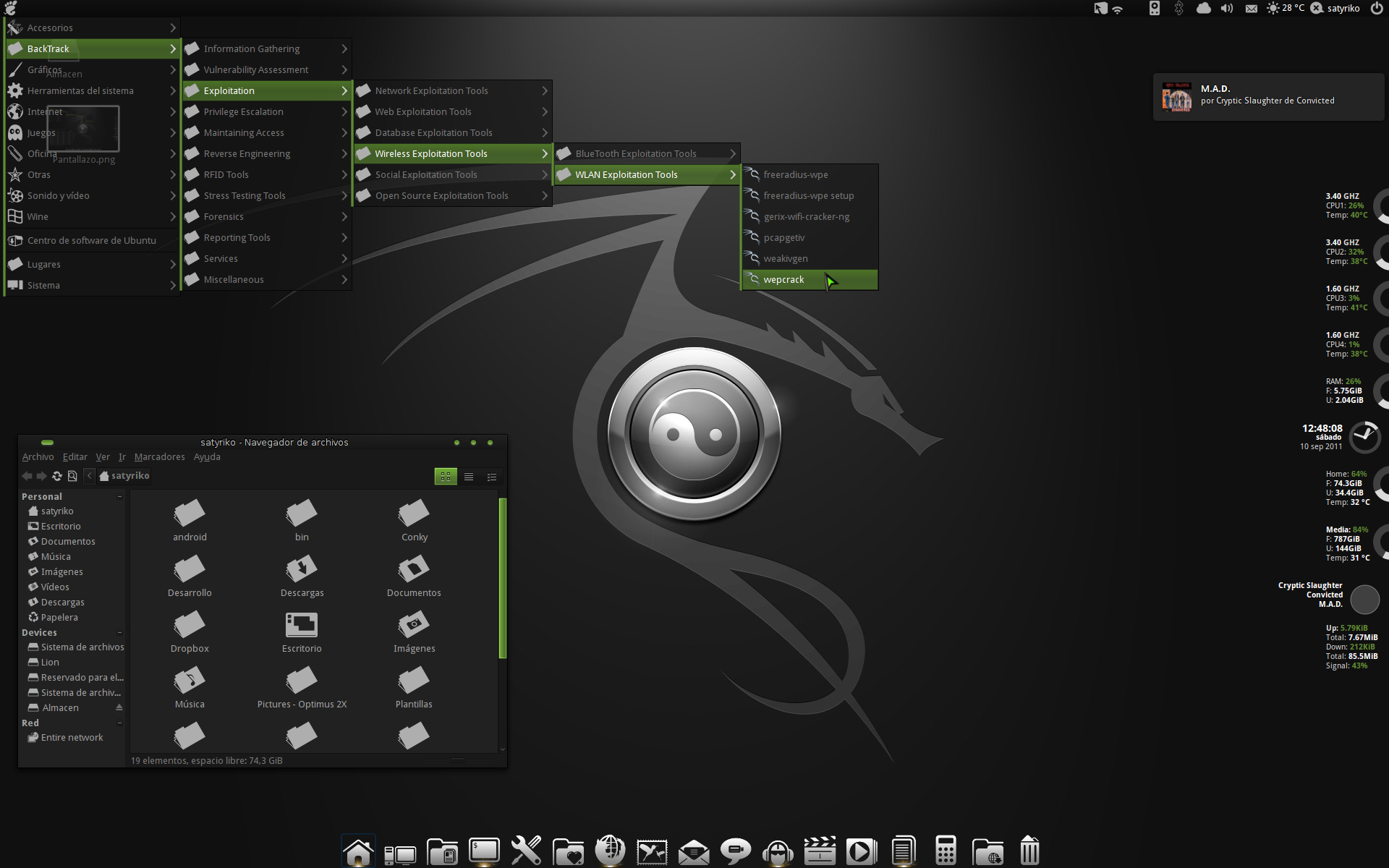Launch freeradius-wpe setup
This screenshot has height=868, width=1389.
810,195
